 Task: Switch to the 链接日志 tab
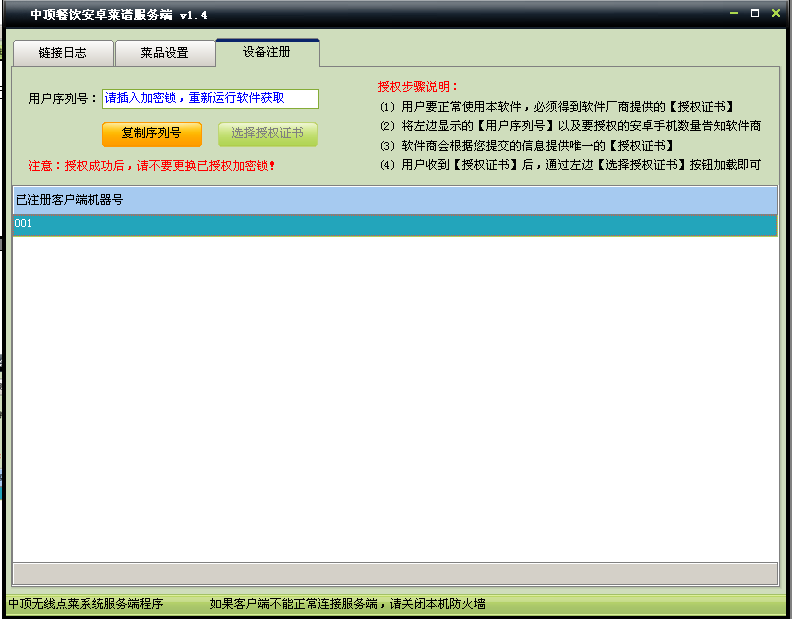[x=62, y=53]
